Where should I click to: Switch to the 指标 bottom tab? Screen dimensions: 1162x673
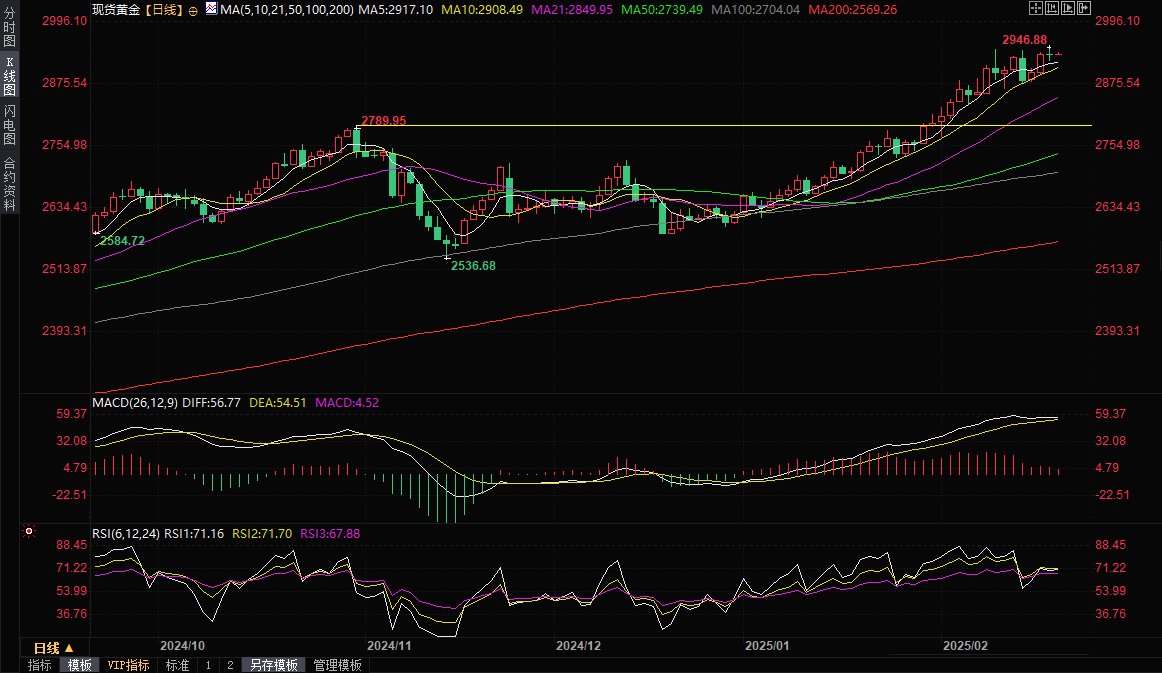(x=40, y=665)
